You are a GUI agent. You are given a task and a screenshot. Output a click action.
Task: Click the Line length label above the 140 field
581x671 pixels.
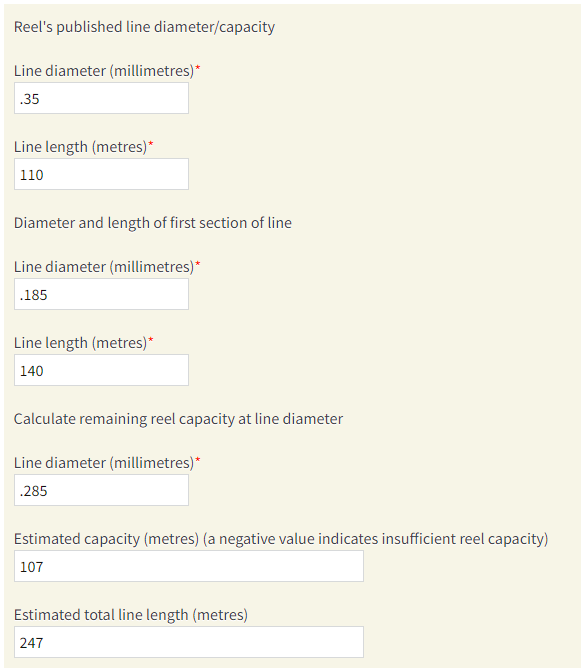(80, 343)
